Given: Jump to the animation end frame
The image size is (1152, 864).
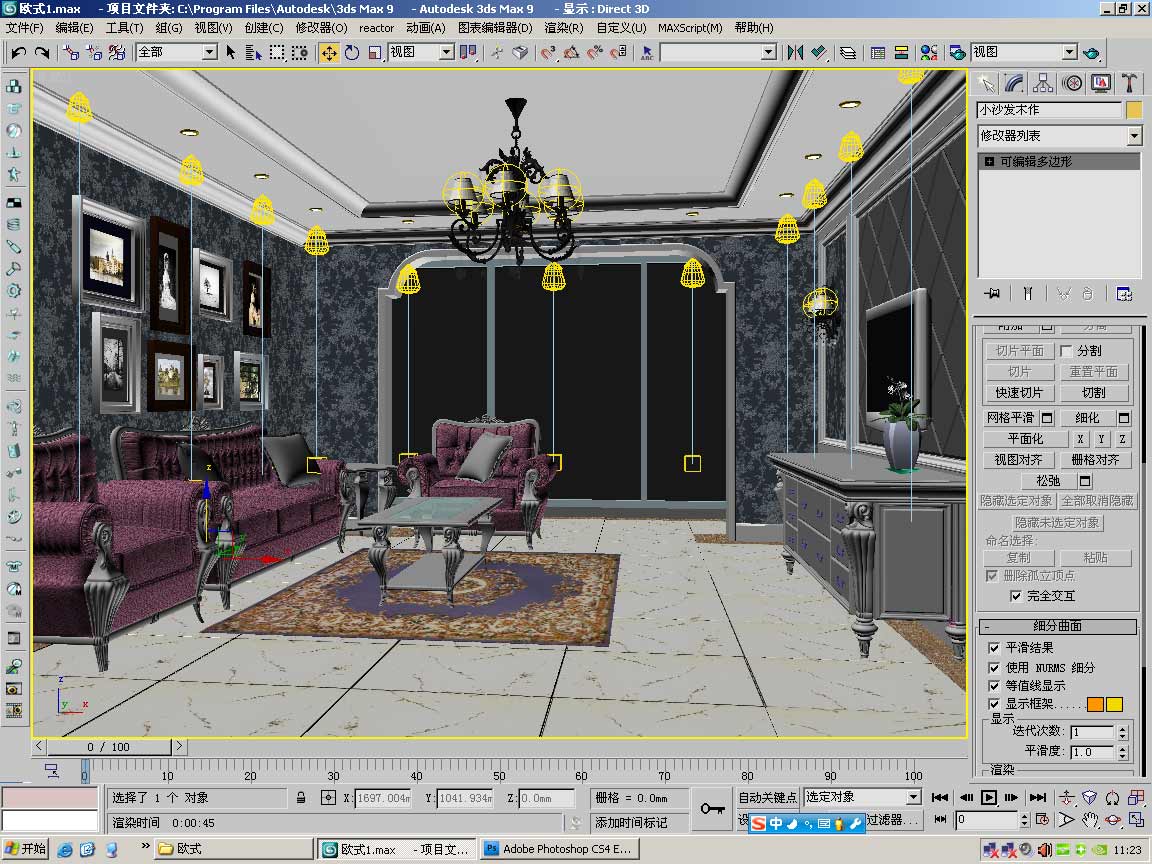Looking at the screenshot, I should [x=1037, y=797].
